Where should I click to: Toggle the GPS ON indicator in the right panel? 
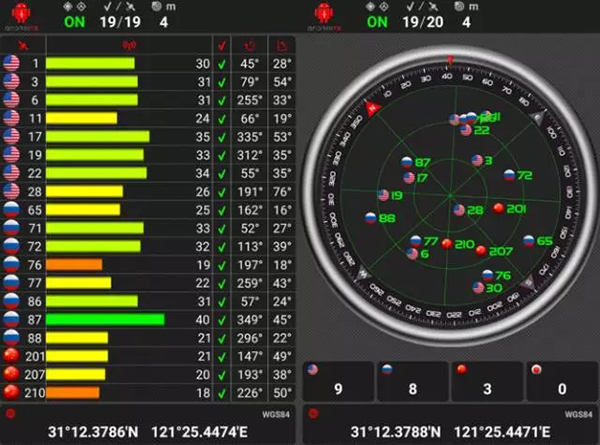click(377, 20)
